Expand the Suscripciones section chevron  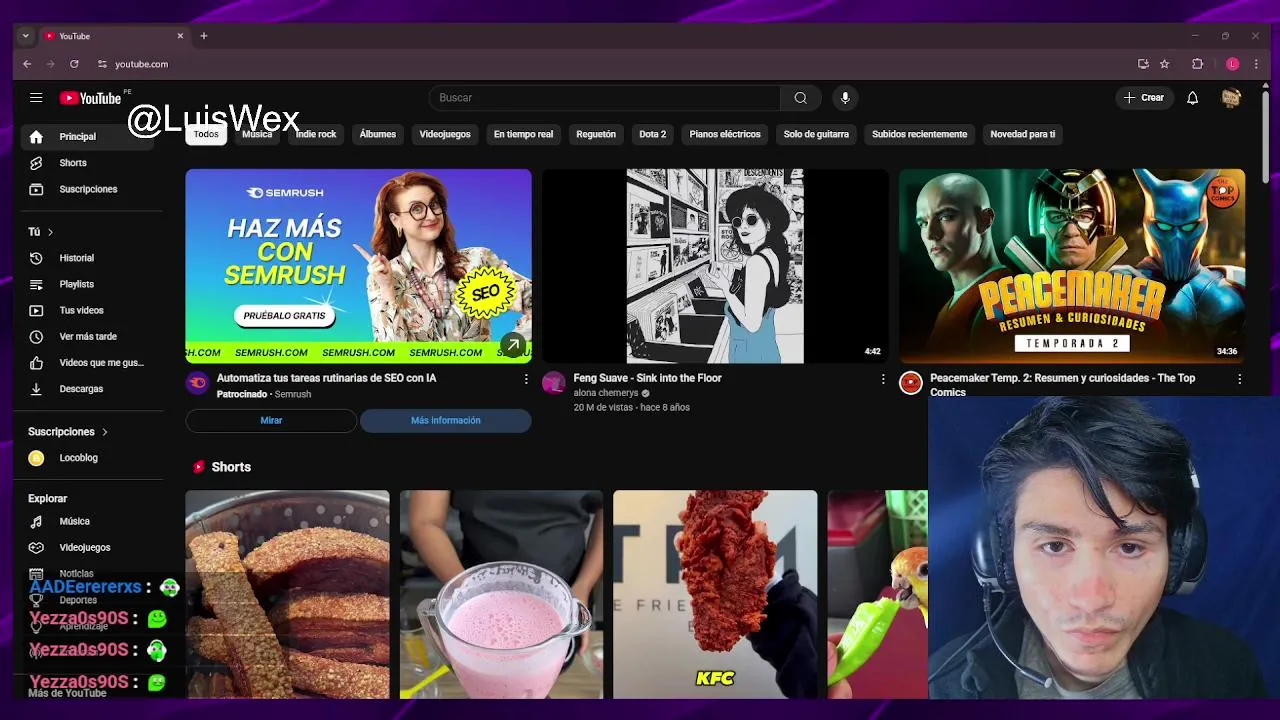coord(104,432)
